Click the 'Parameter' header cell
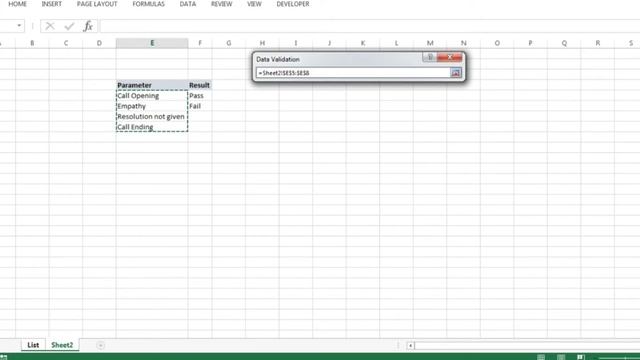 152,85
